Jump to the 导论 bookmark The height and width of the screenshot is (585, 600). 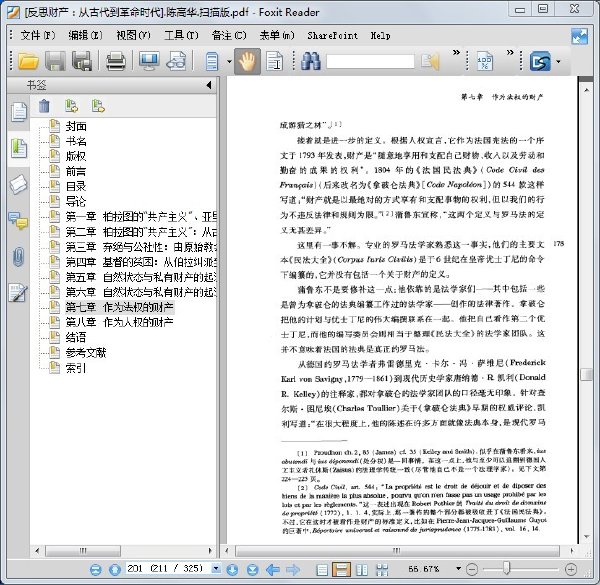[76, 201]
